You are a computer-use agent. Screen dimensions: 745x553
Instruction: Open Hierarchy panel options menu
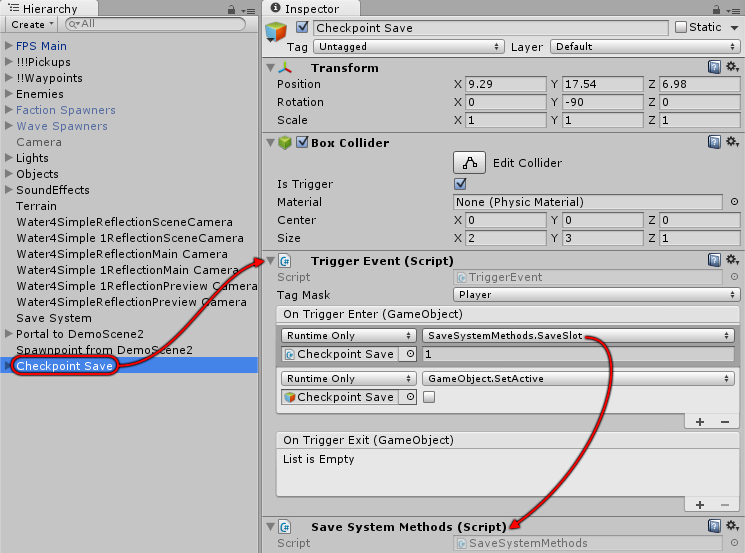click(x=248, y=10)
